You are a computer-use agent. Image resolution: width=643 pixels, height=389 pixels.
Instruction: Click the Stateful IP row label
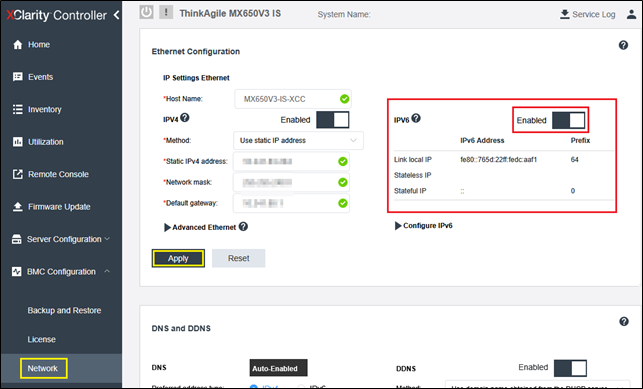tap(410, 191)
